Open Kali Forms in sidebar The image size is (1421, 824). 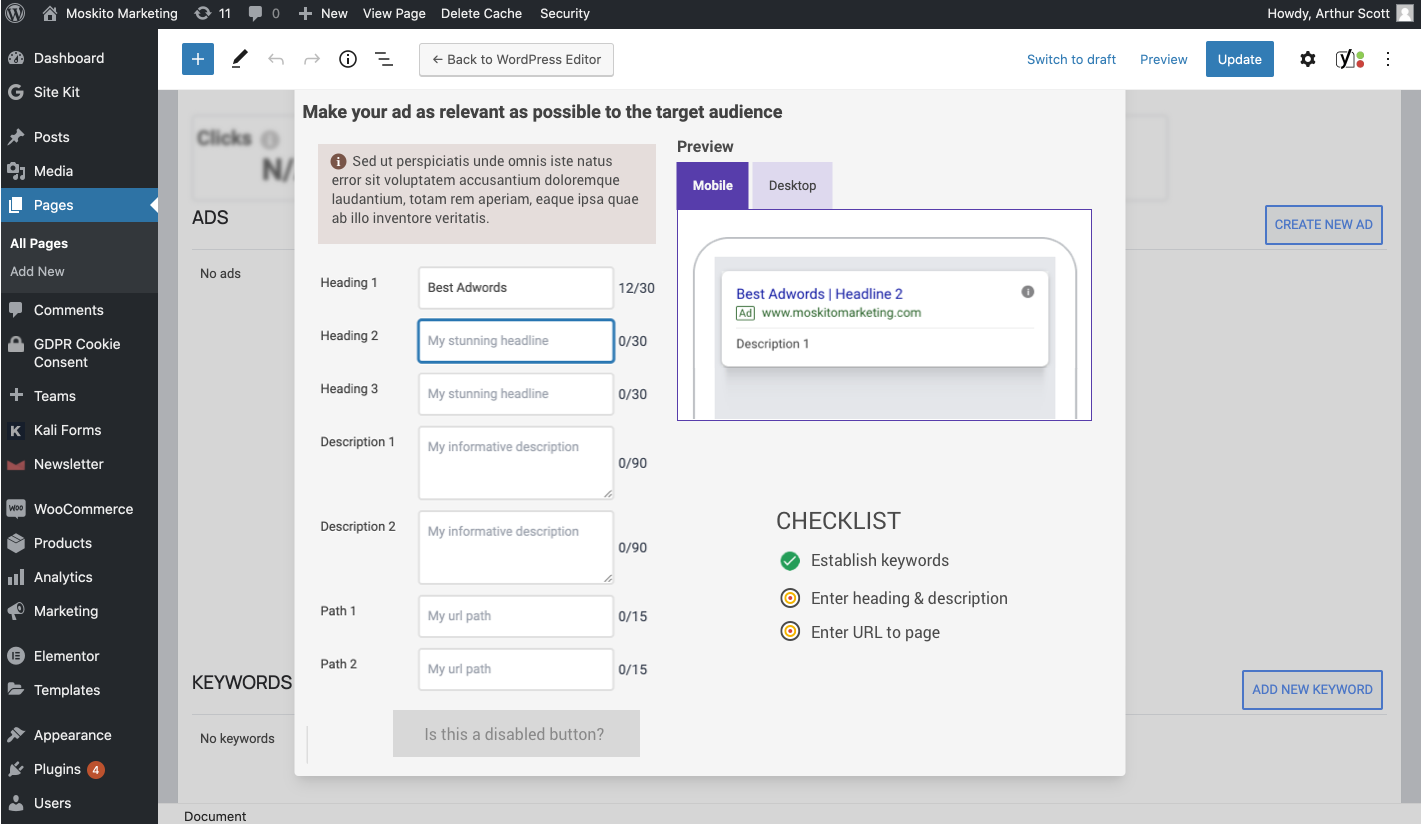tap(79, 430)
